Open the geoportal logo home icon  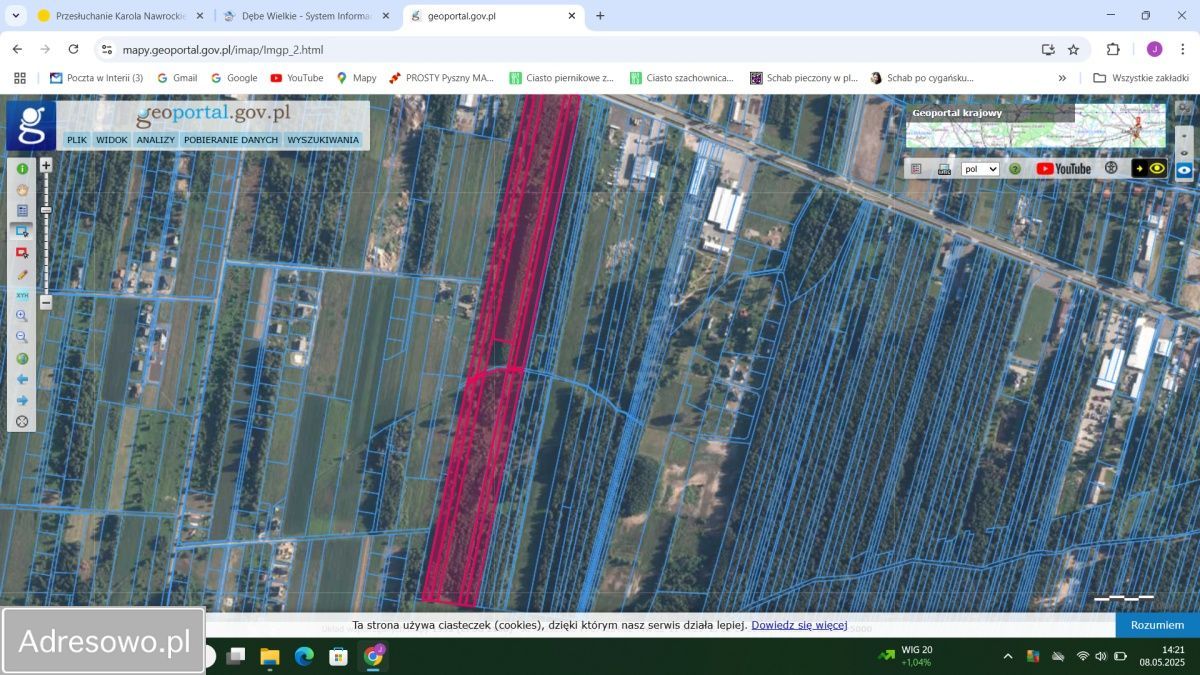coord(31,125)
